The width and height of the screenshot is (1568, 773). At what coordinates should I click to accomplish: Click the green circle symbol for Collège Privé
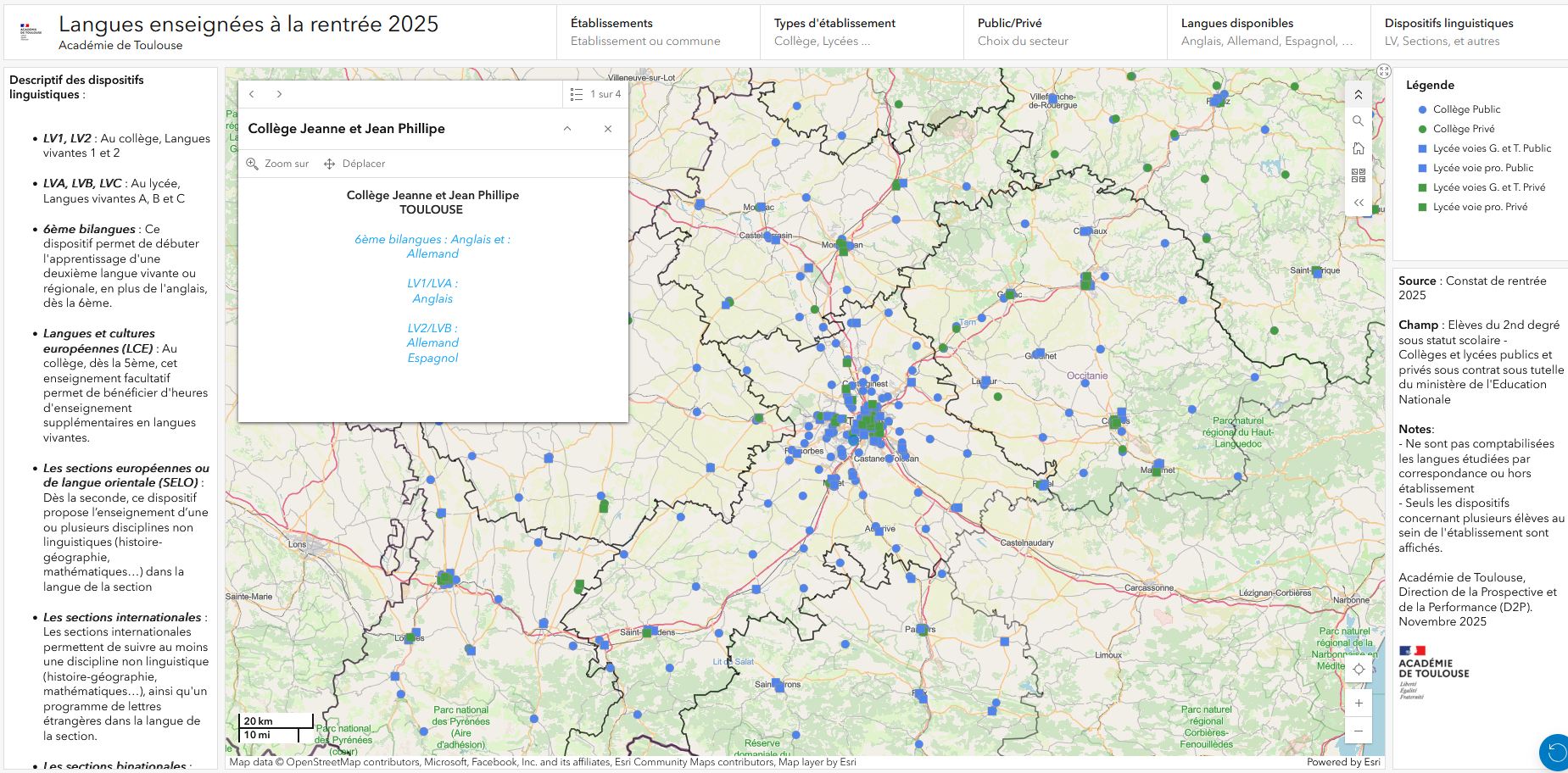click(1422, 129)
